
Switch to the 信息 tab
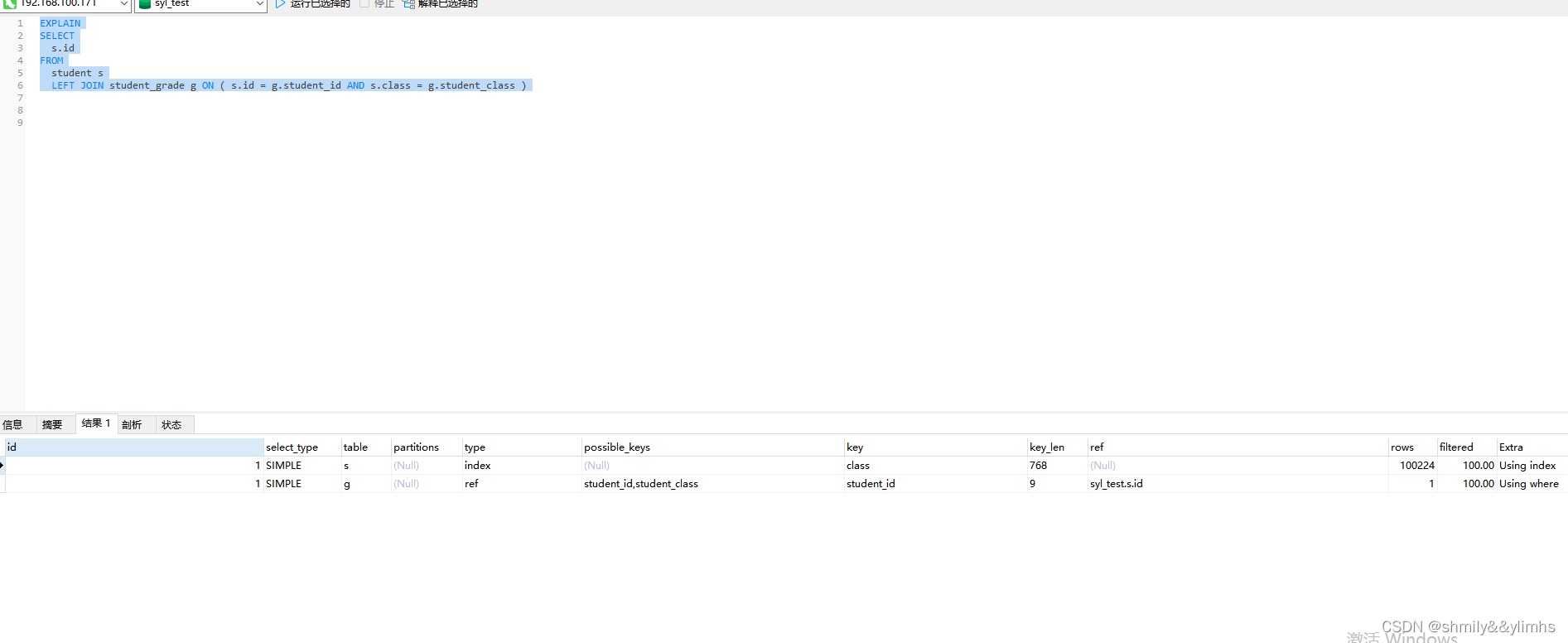pyautogui.click(x=12, y=425)
